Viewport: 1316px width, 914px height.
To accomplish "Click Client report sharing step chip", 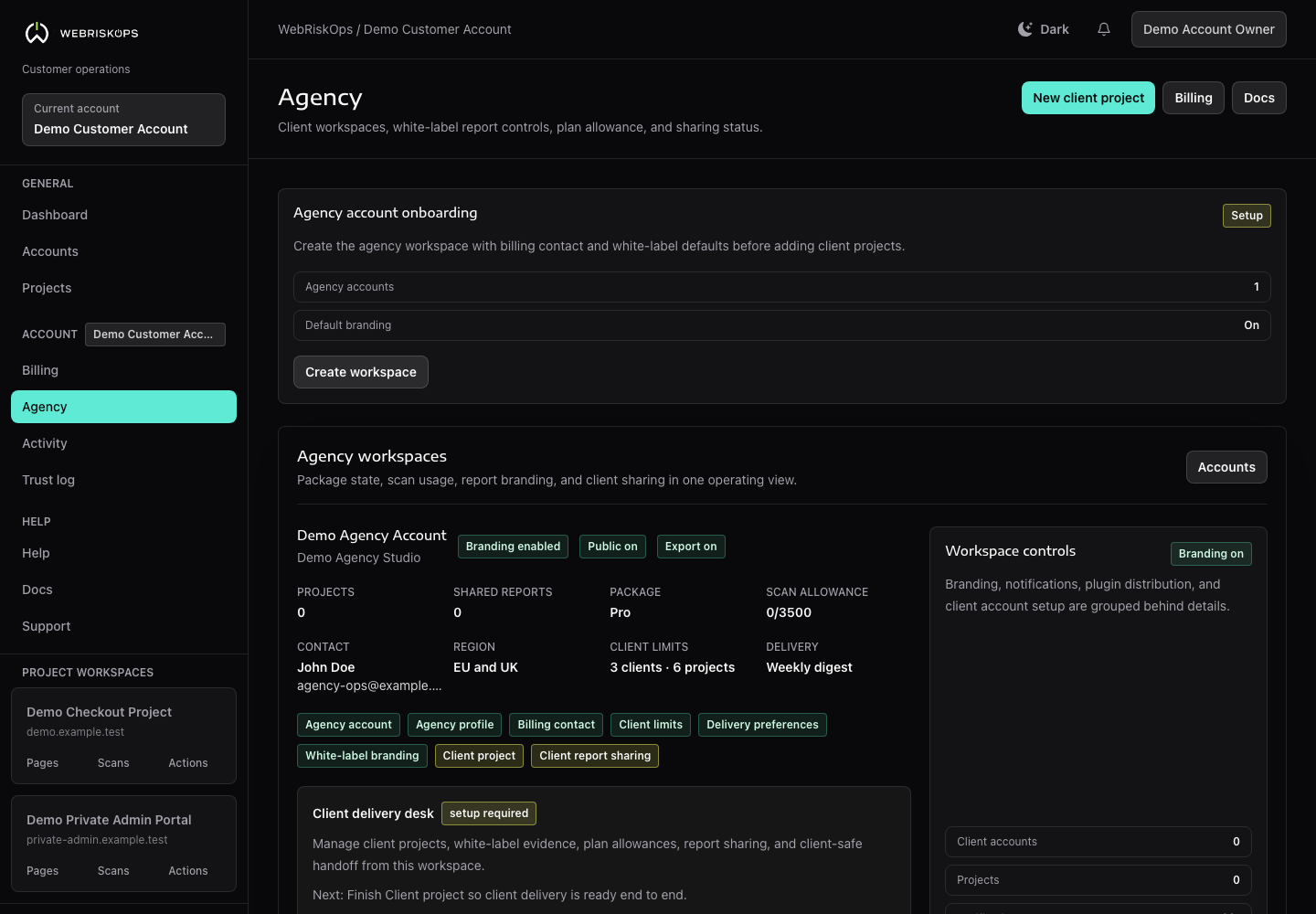I will pos(595,756).
